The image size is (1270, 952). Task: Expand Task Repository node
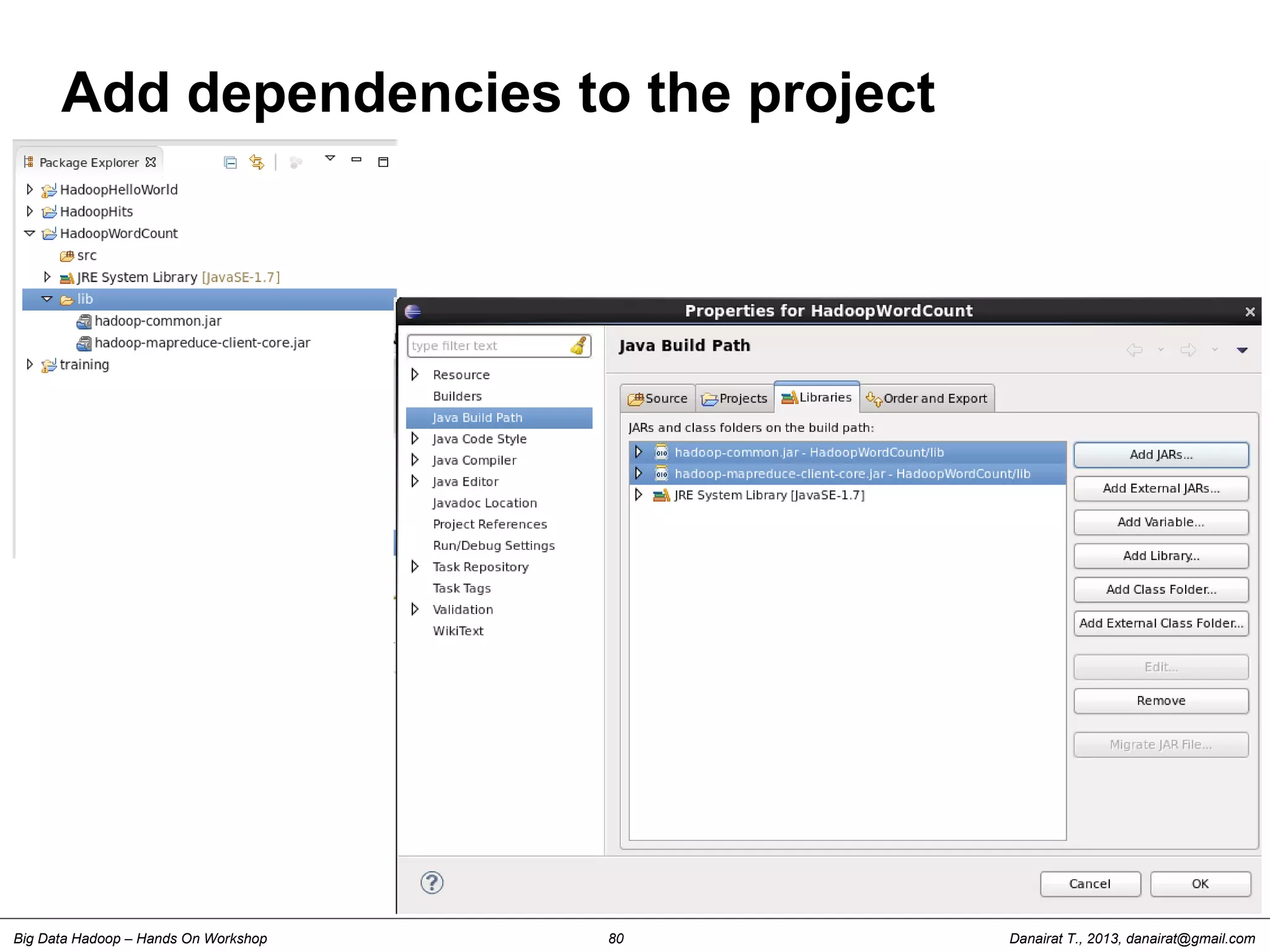coord(415,566)
